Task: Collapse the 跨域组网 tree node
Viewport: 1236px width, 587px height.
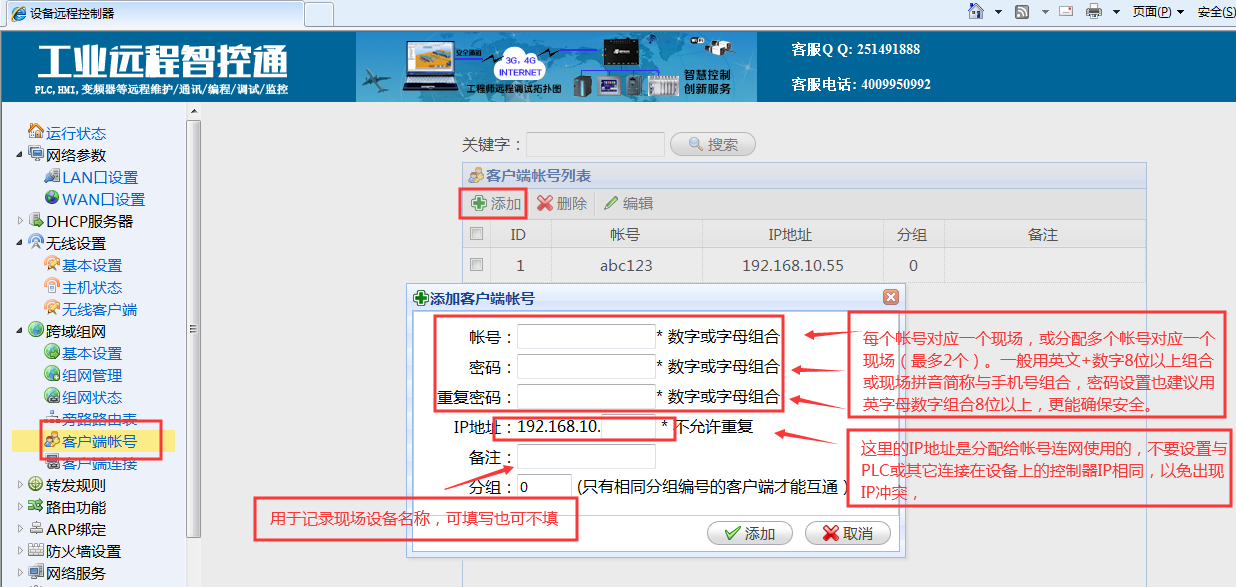Action: point(21,331)
